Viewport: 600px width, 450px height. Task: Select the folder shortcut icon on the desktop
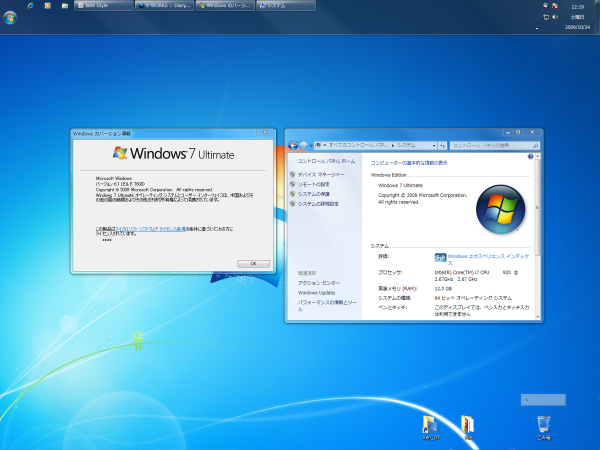click(x=431, y=428)
